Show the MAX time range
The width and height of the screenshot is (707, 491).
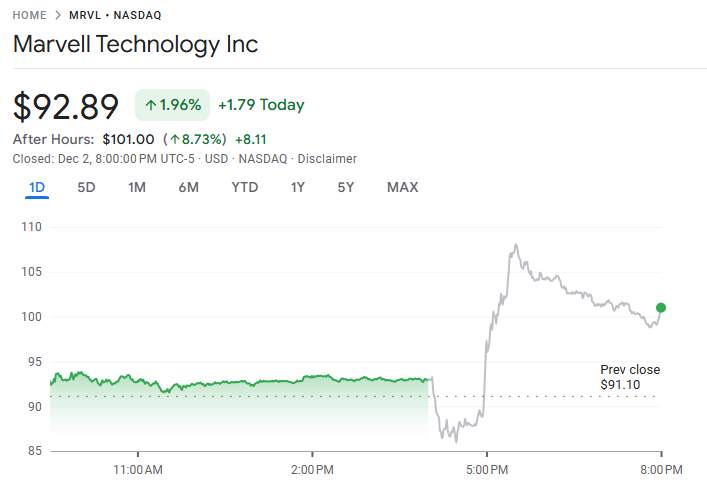tap(402, 187)
